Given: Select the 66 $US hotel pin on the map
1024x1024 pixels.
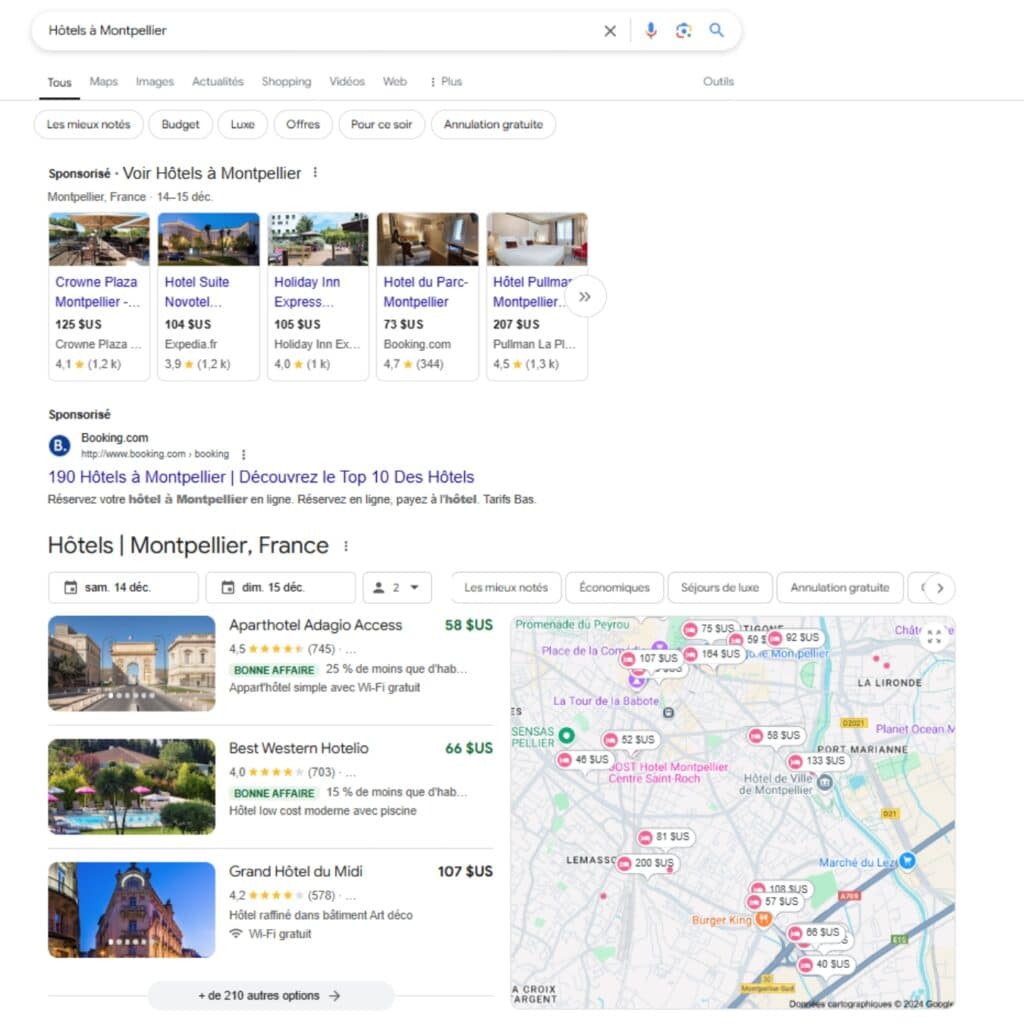Looking at the screenshot, I should click(814, 933).
